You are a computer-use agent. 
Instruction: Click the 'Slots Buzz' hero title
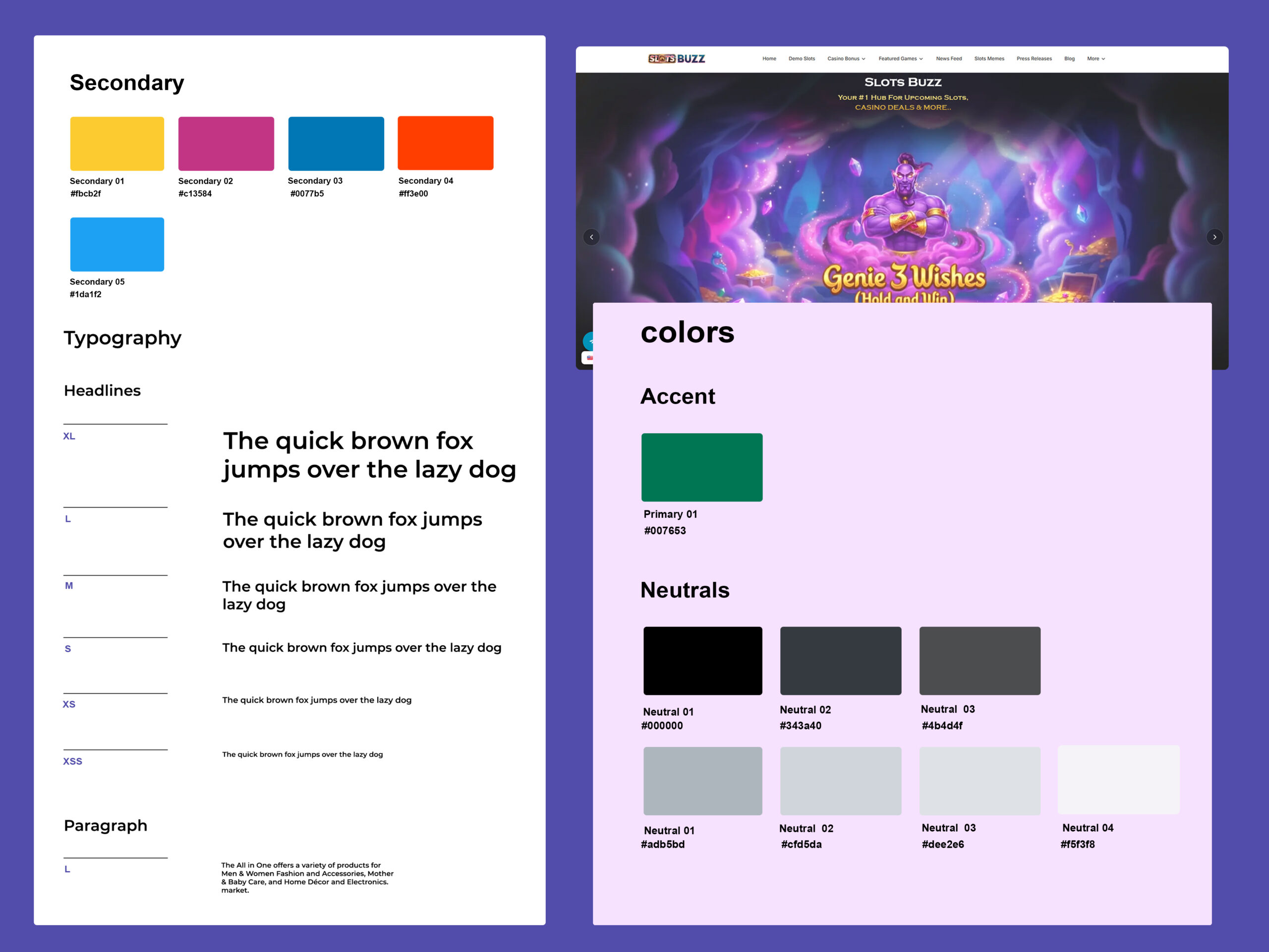pos(903,83)
